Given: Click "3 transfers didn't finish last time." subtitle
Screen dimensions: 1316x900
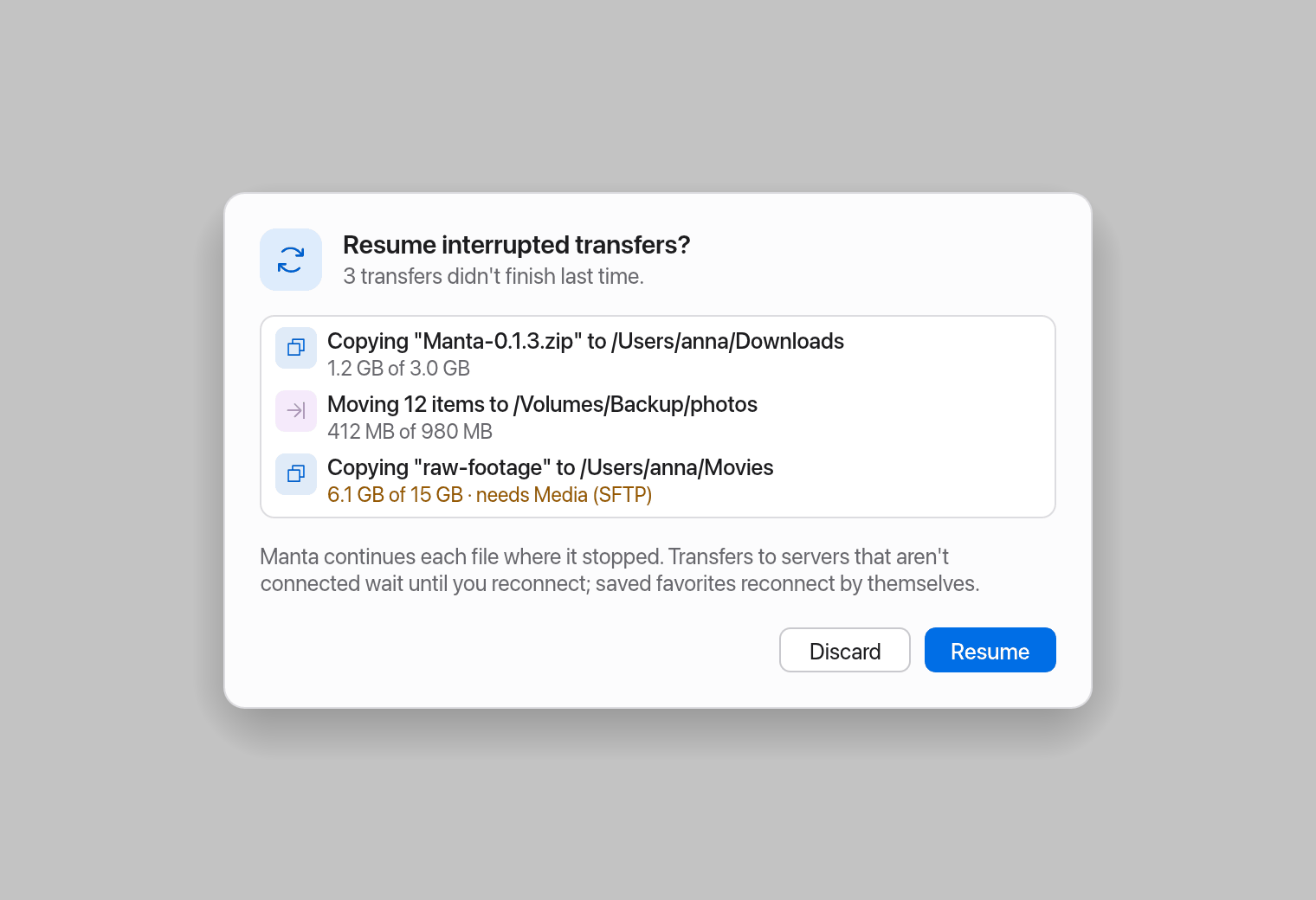Looking at the screenshot, I should tap(493, 276).
